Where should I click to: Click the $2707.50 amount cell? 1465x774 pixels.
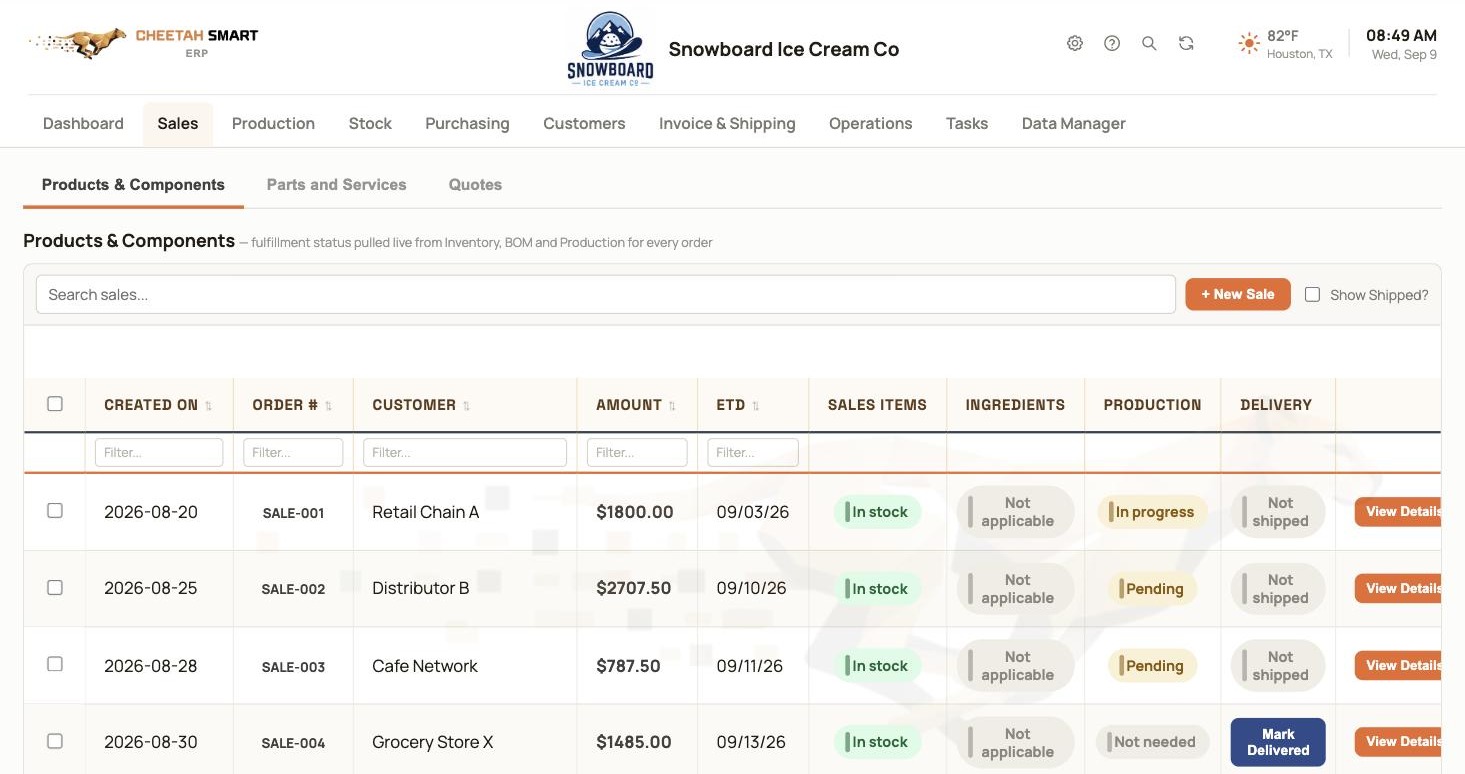634,588
